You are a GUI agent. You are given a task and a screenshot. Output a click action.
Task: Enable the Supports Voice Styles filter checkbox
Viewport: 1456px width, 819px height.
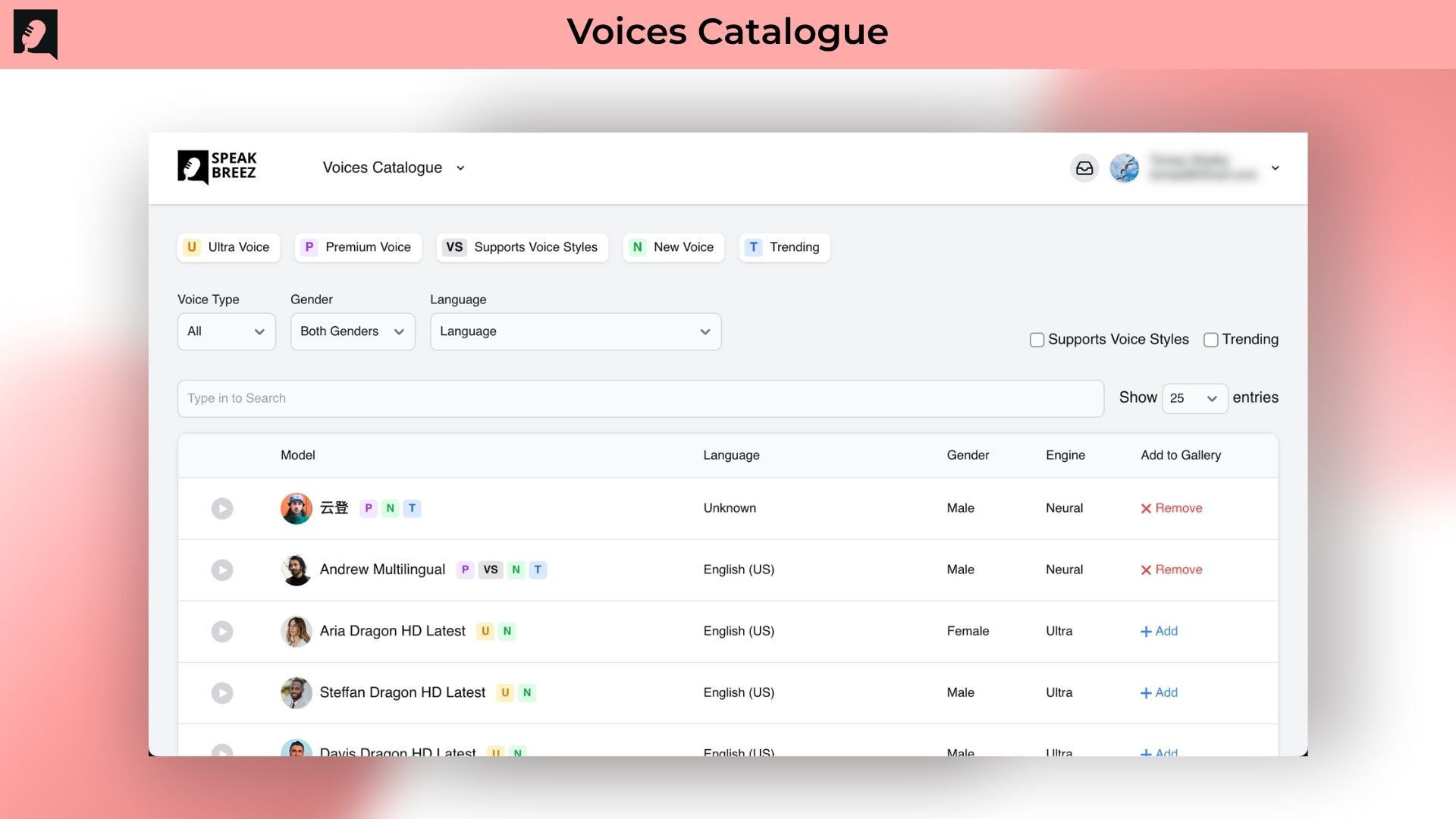click(x=1037, y=340)
